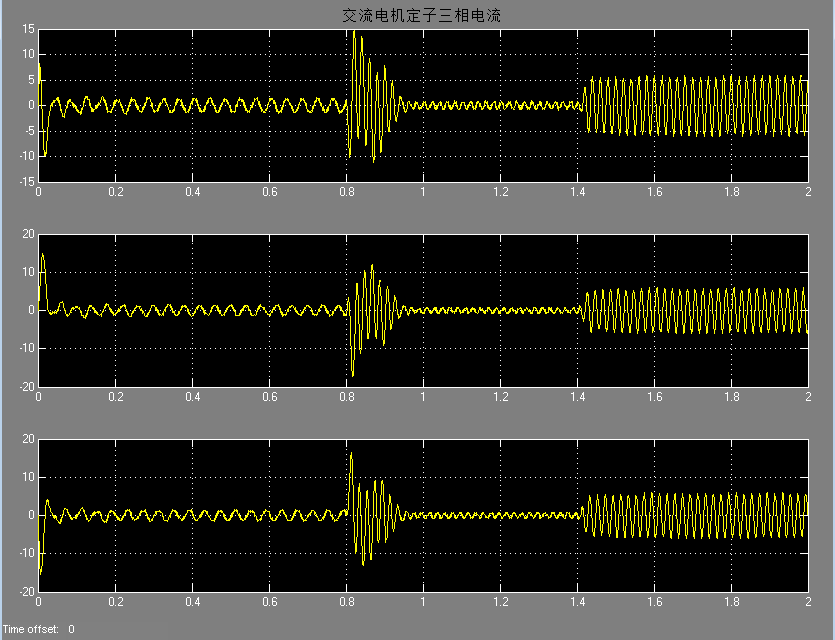Click y-axis label -15 on top plot
The image size is (835, 640).
click(x=27, y=182)
